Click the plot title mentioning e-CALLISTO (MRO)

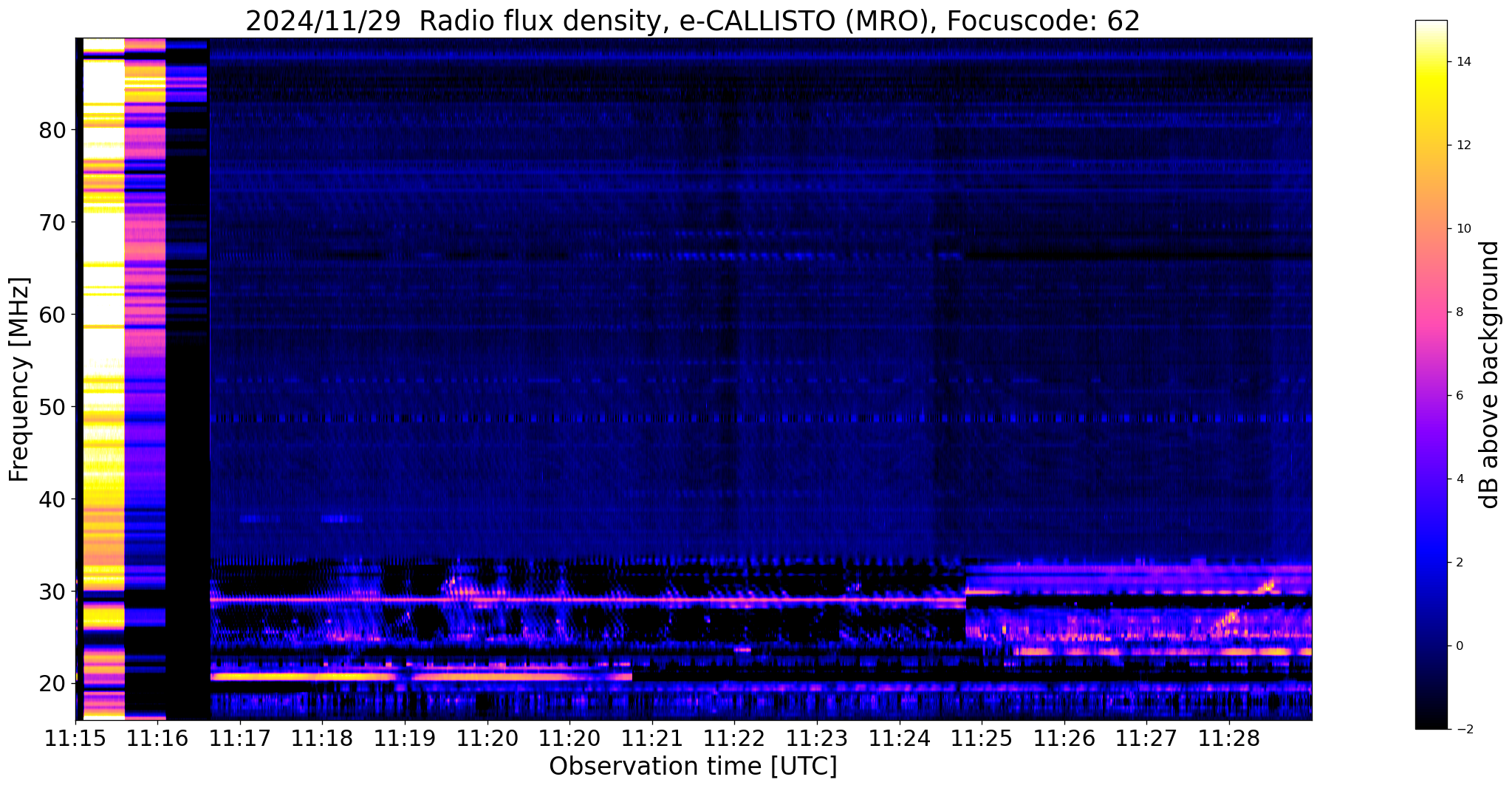tap(692, 21)
